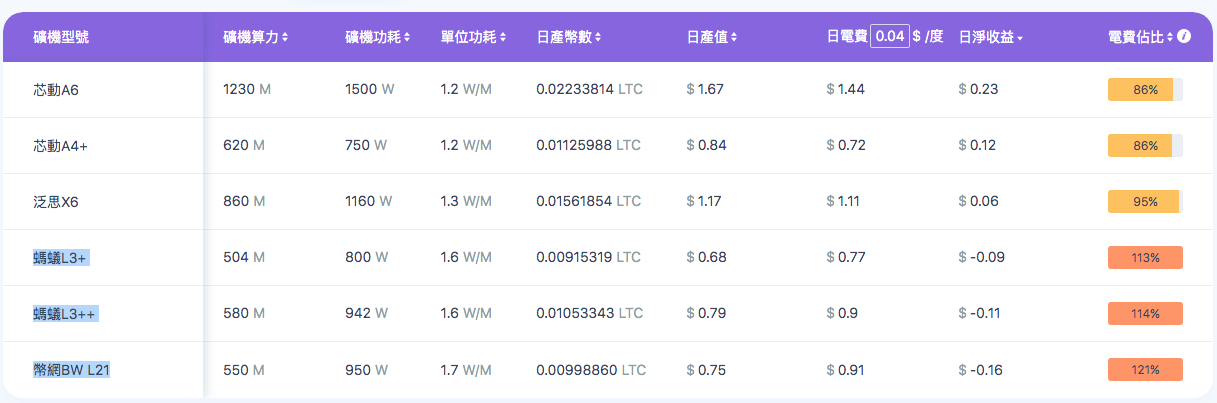This screenshot has height=403, width=1217.
Task: Select power value 1160 W
Action: click(368, 201)
